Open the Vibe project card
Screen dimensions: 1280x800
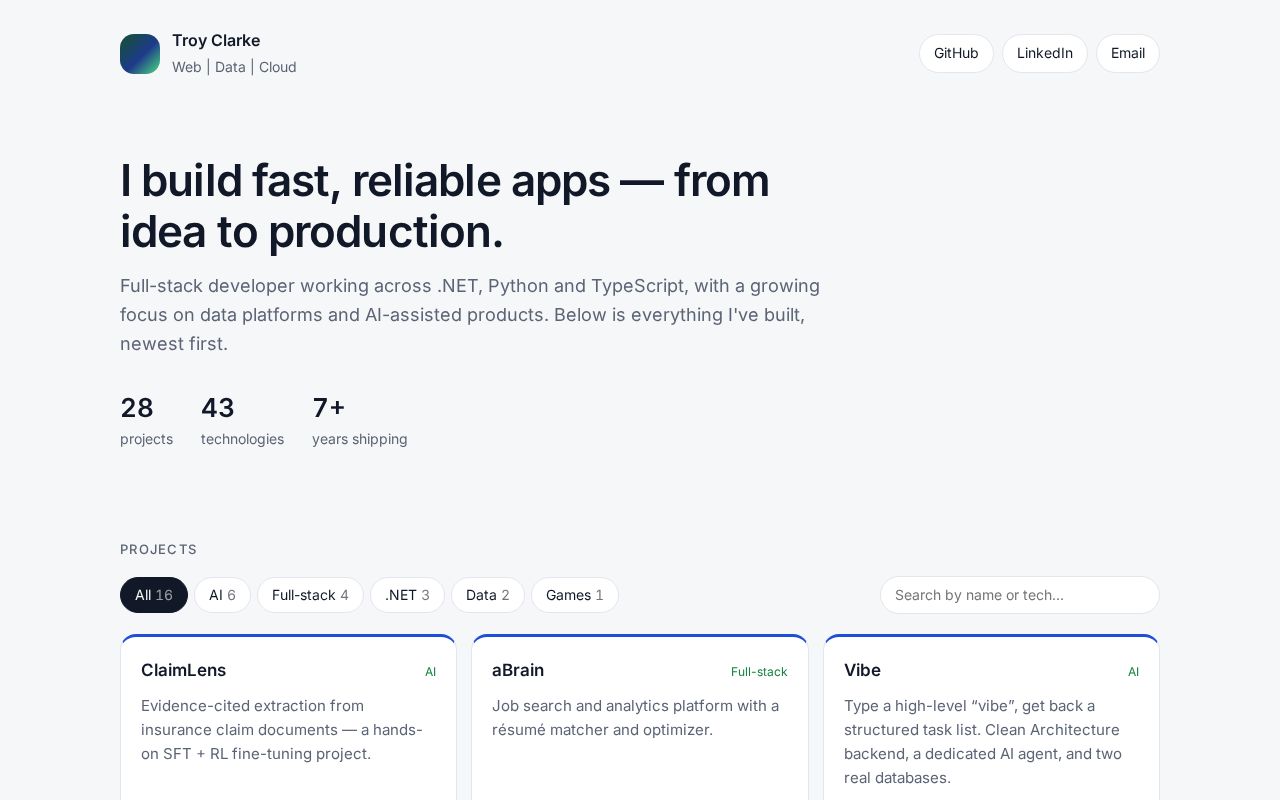point(991,717)
